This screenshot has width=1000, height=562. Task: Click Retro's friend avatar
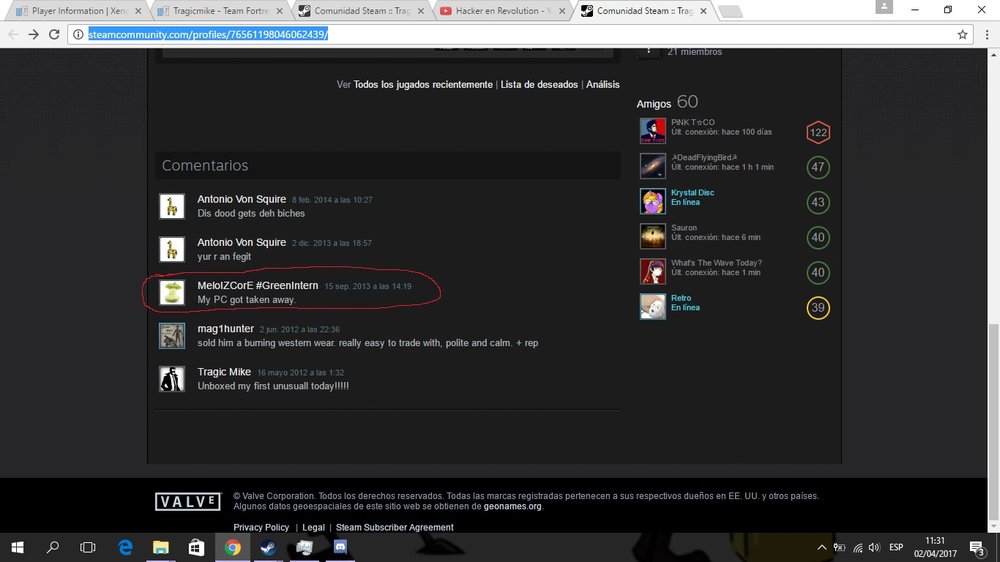tap(652, 306)
